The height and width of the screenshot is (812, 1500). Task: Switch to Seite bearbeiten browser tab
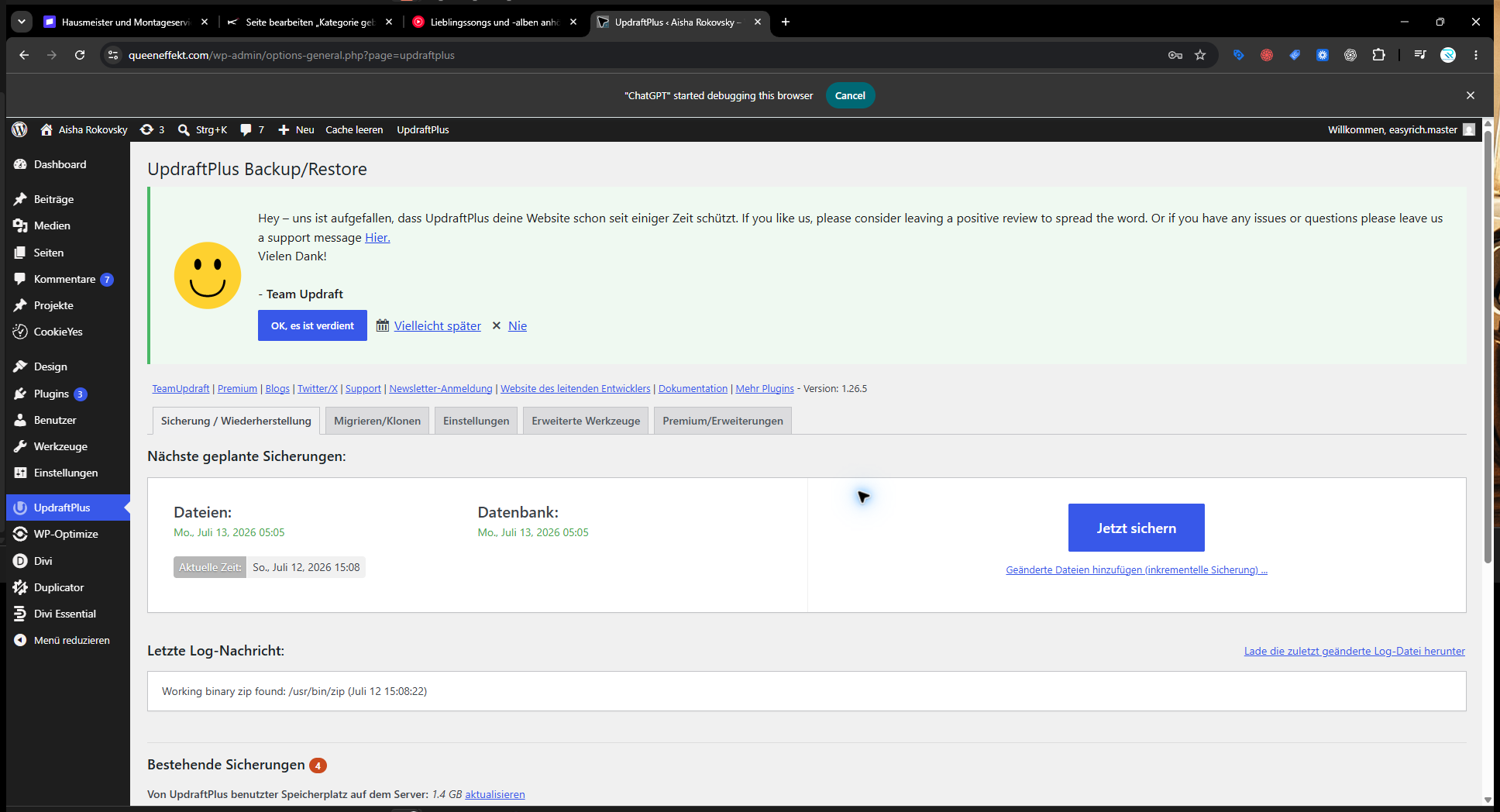308,22
